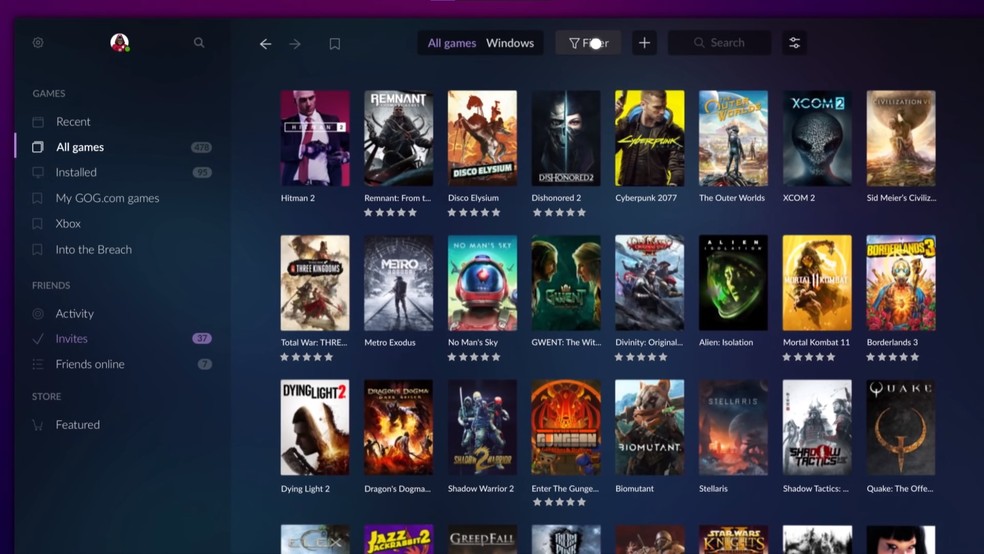984x554 pixels.
Task: Open Dishonored 2 cover
Action: (566, 138)
